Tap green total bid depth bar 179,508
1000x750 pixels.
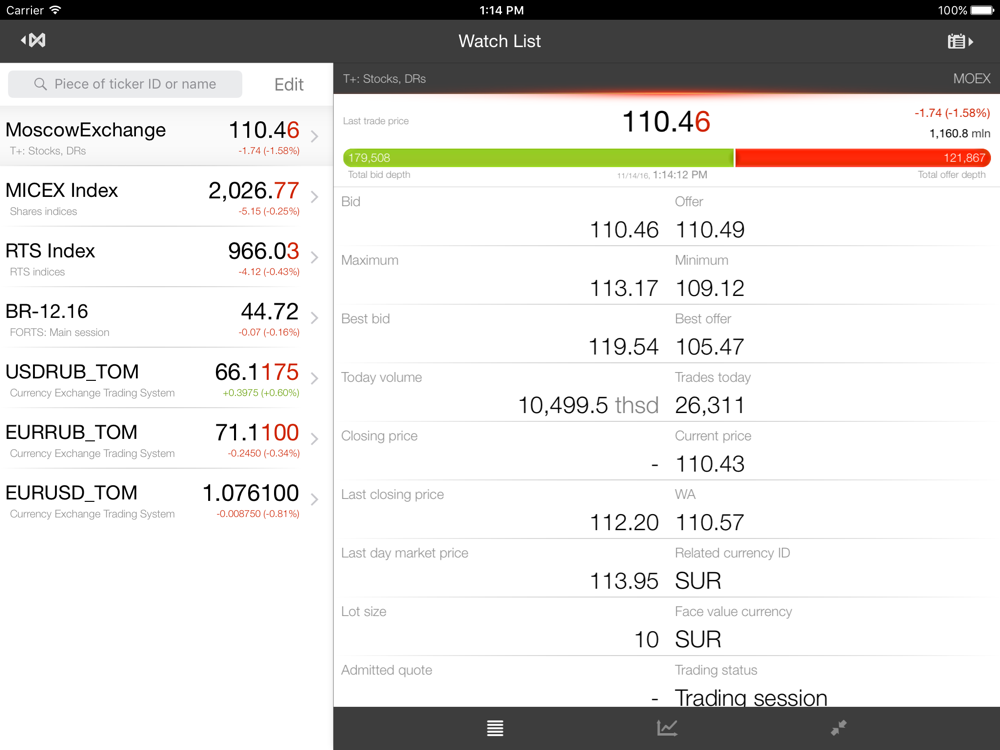[x=538, y=158]
